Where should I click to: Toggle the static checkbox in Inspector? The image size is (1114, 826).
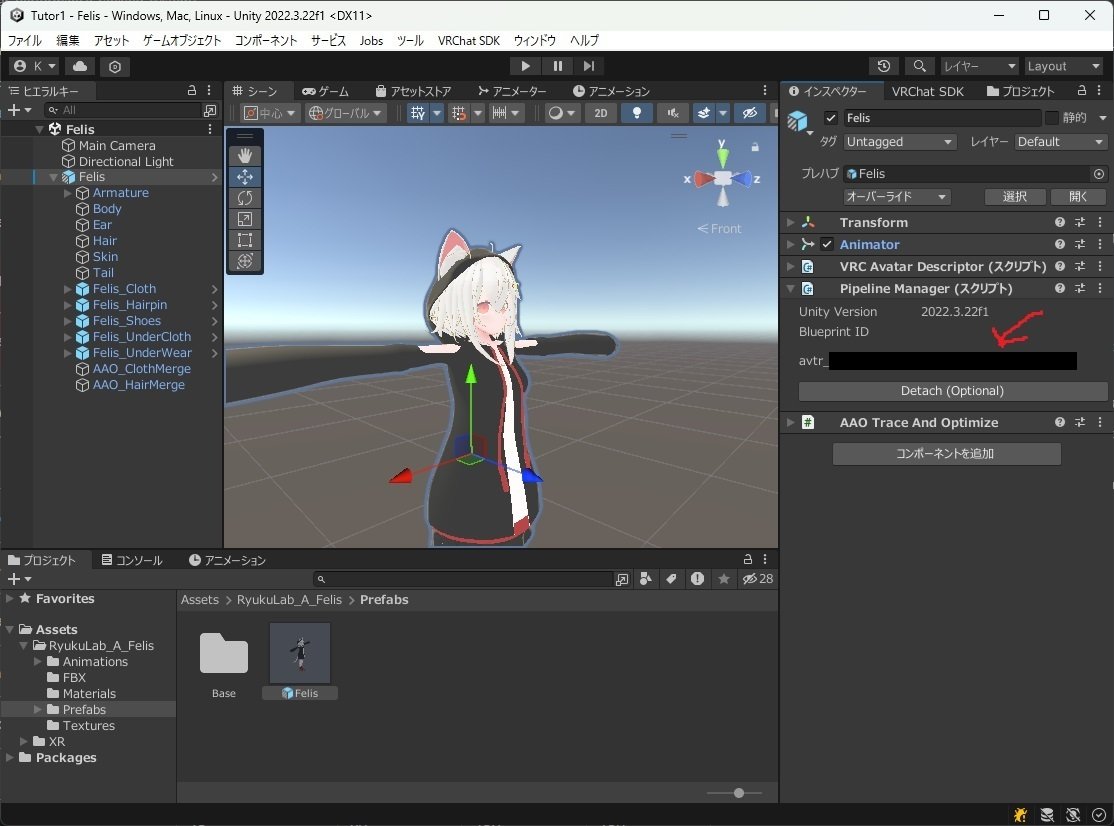pos(1051,118)
